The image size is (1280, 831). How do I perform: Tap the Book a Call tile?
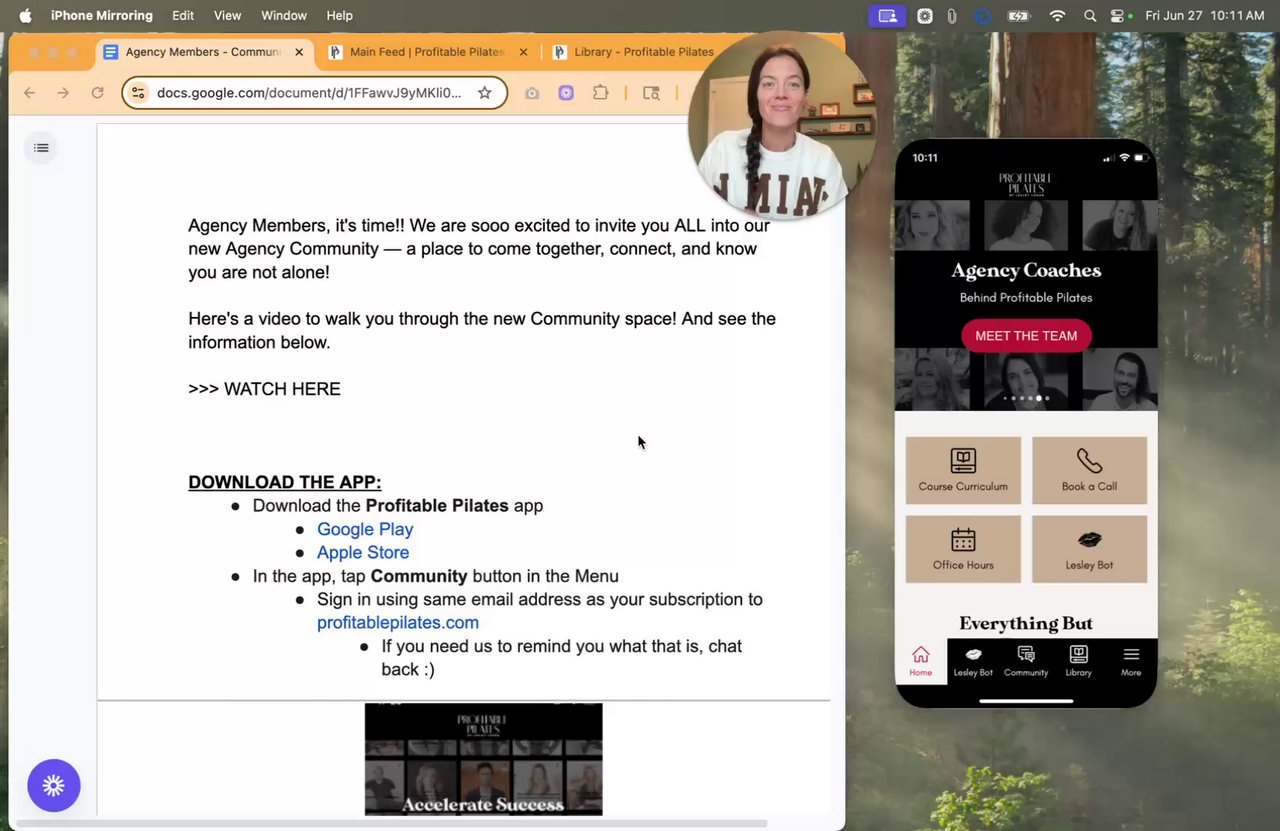(x=1089, y=470)
